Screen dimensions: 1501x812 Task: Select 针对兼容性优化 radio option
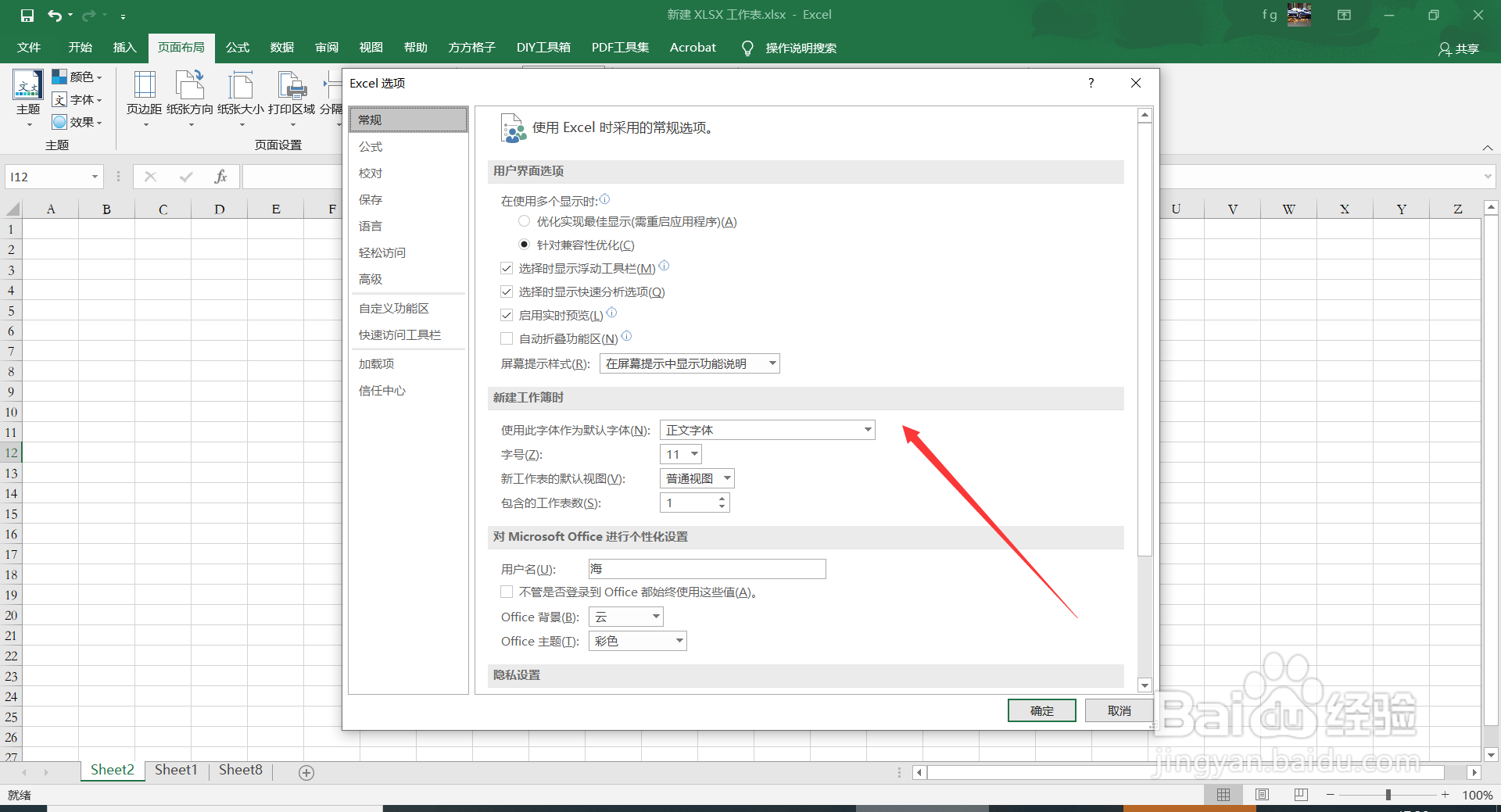[525, 245]
